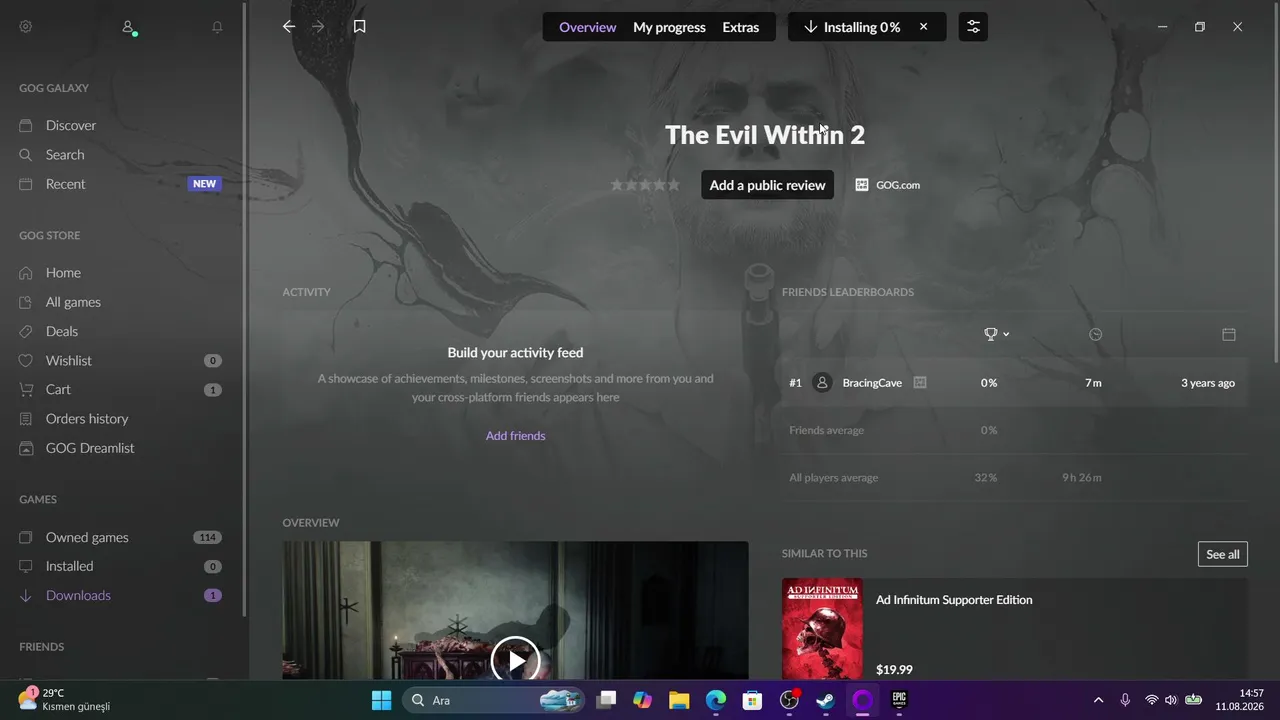Open the game customization sliders icon
Screen dimensions: 1280x720
click(973, 27)
